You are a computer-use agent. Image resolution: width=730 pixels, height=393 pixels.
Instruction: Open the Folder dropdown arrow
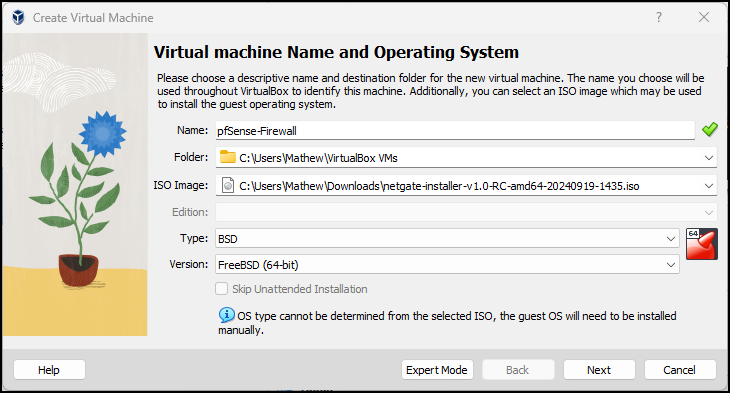[709, 158]
